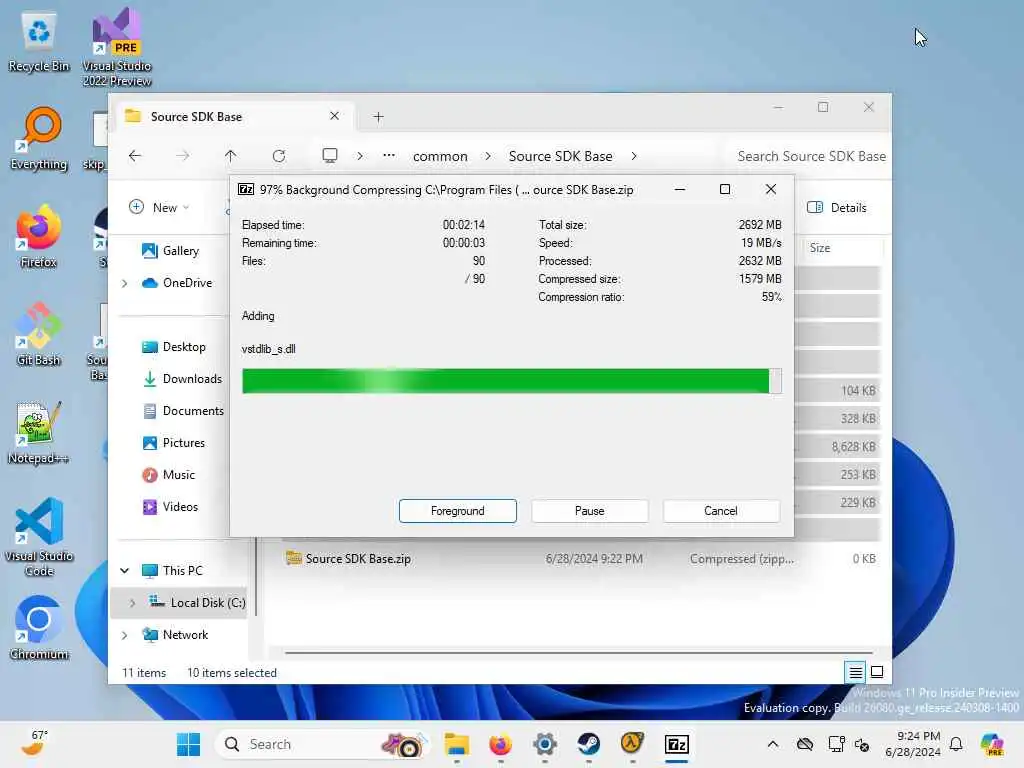
Task: Open Visual Studio 2022 Preview shortcut
Action: (x=117, y=47)
